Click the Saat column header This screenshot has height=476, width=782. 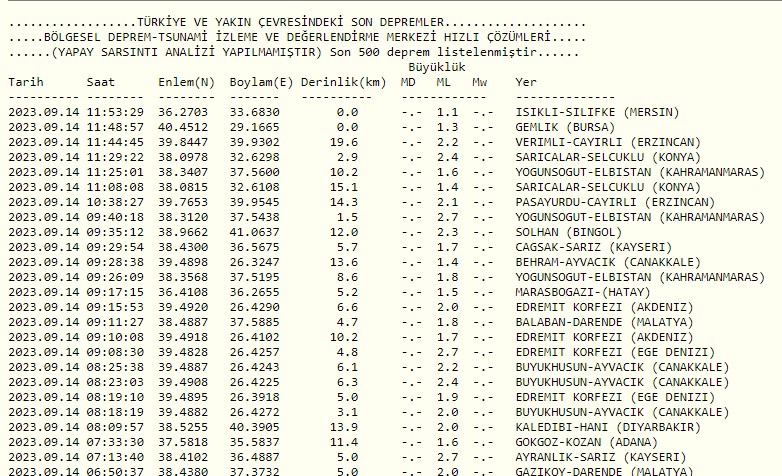point(100,81)
